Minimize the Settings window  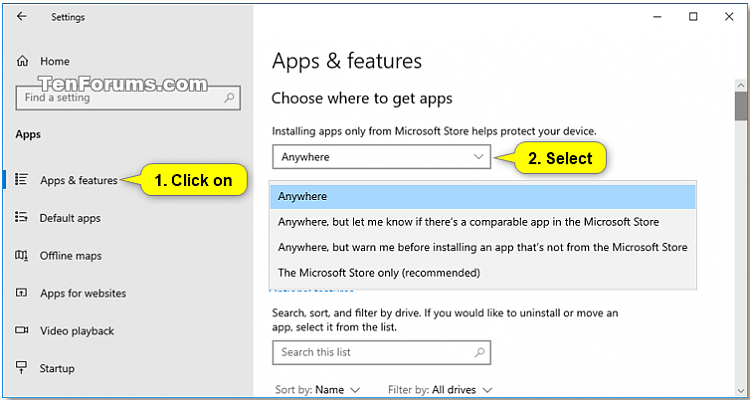pyautogui.click(x=657, y=17)
